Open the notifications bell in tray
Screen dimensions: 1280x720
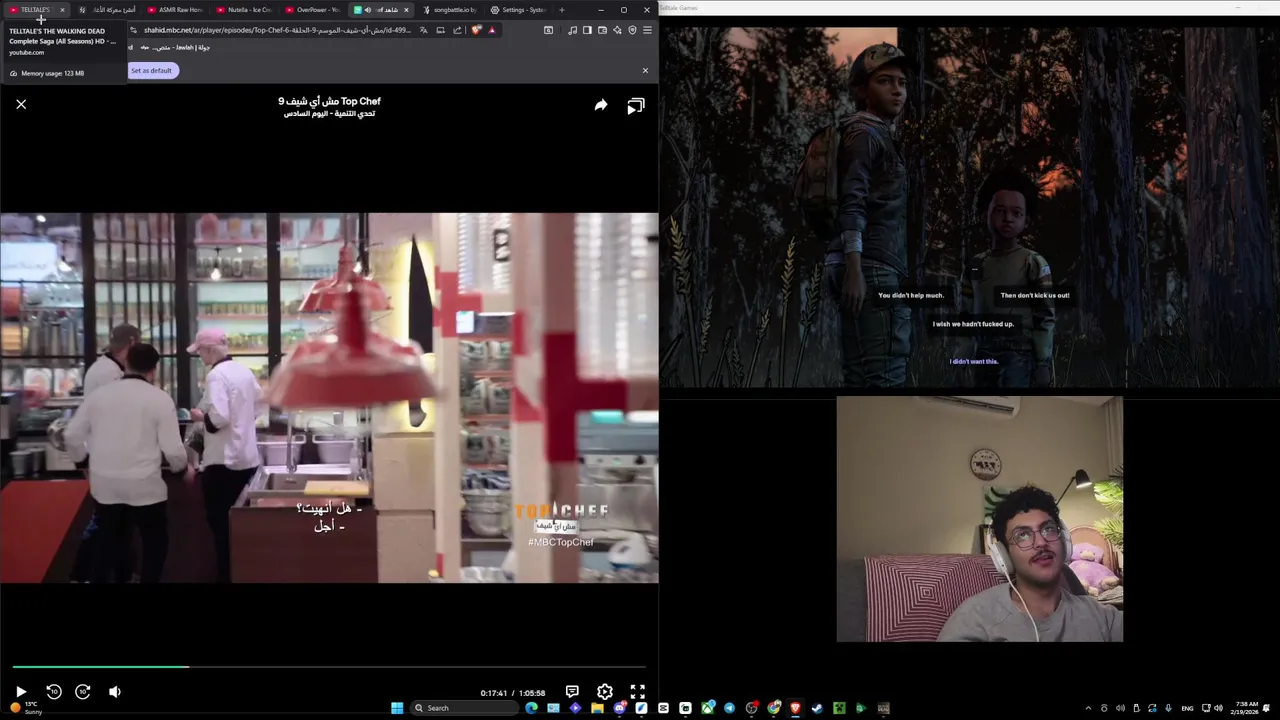[x=1267, y=708]
